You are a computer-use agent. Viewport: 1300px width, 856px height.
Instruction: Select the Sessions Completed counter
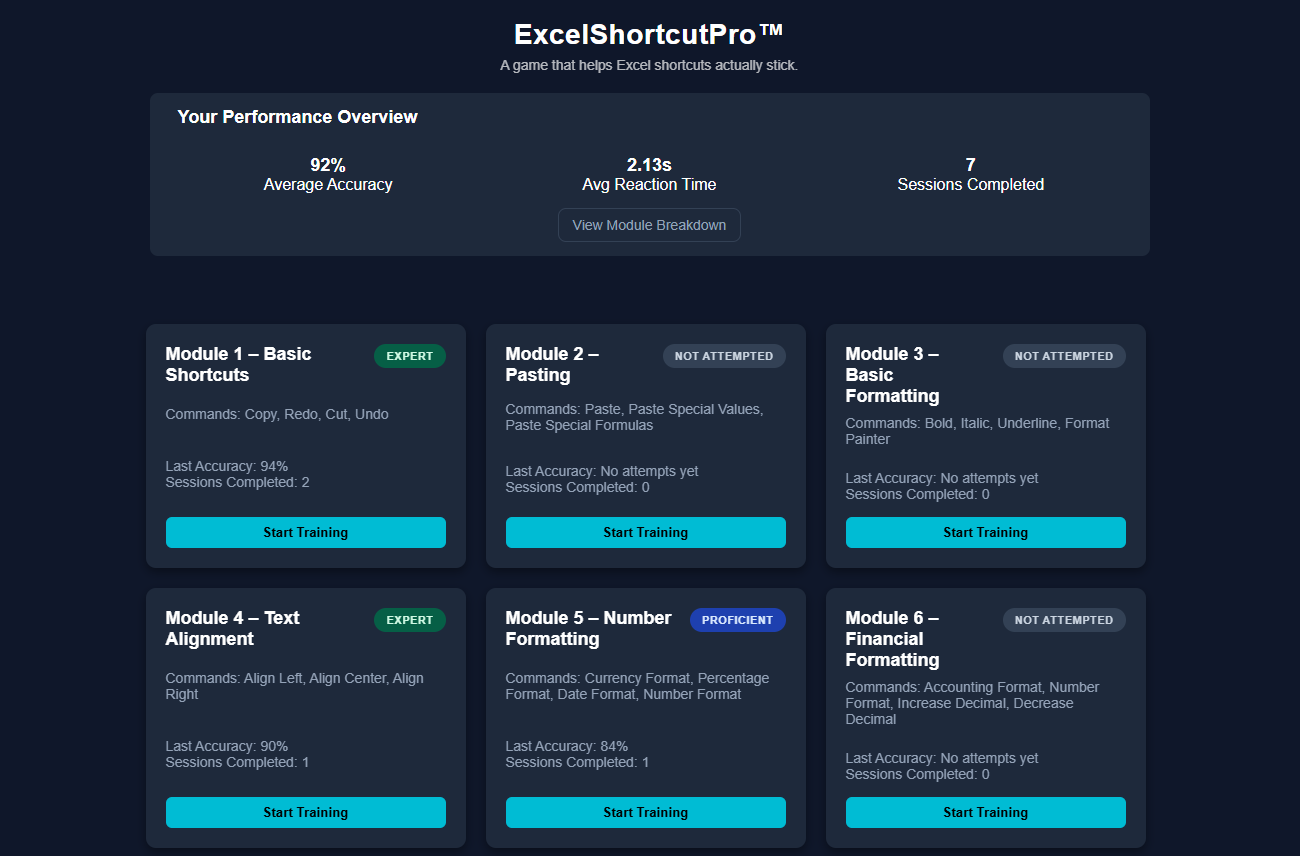pyautogui.click(x=969, y=174)
